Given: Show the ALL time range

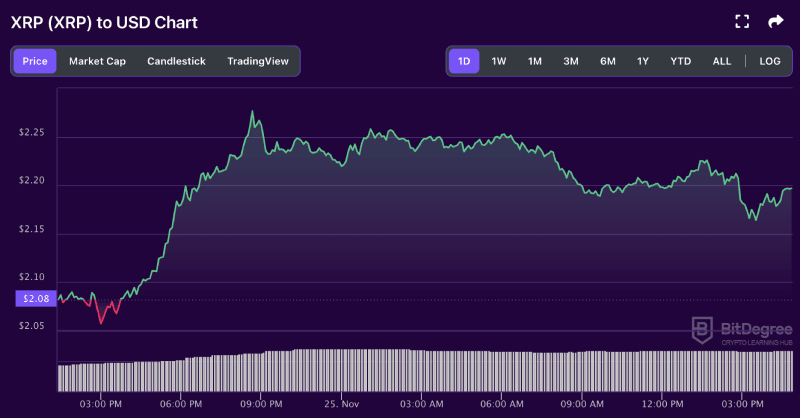Looking at the screenshot, I should [x=722, y=61].
